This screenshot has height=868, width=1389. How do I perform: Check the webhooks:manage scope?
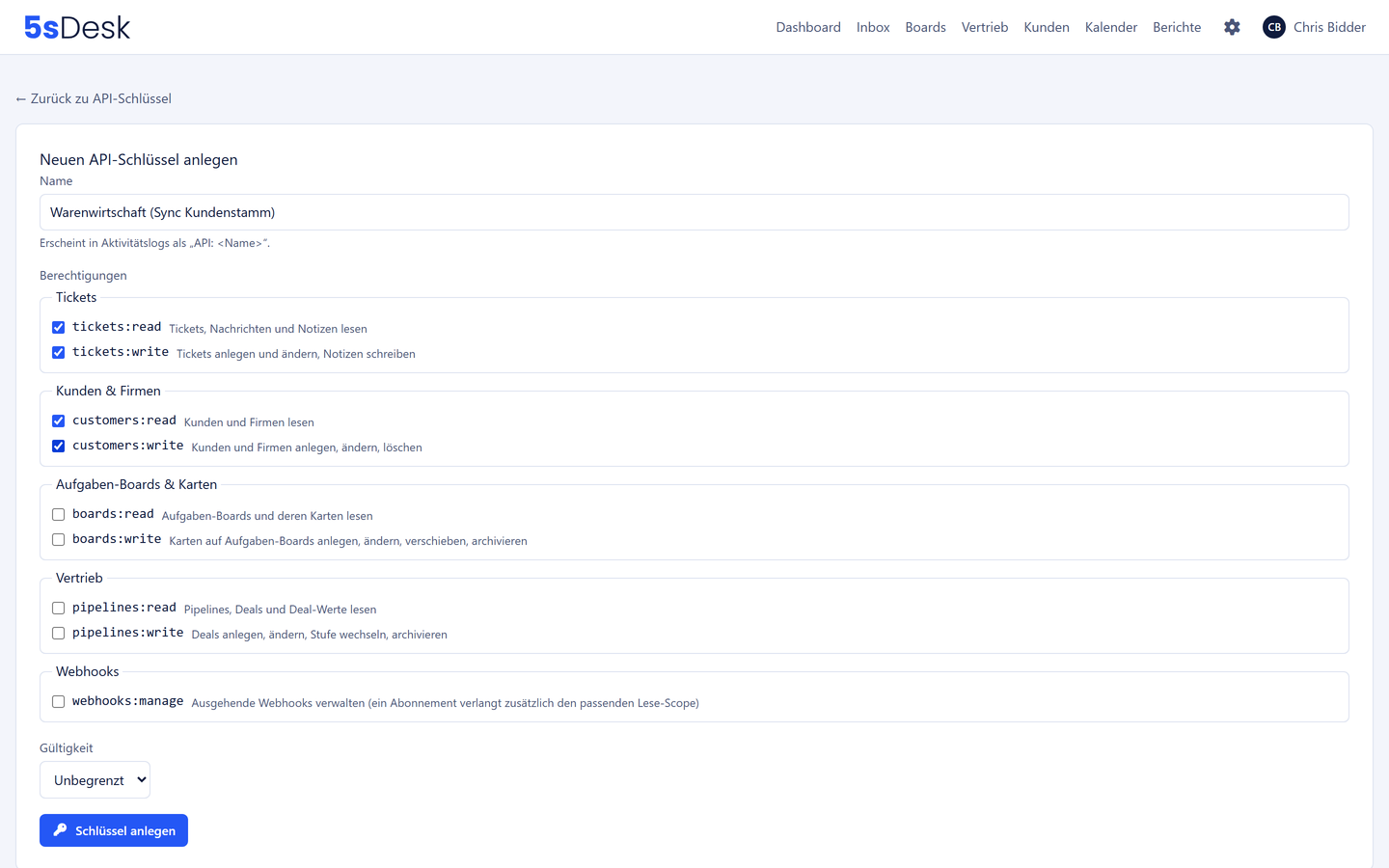(x=59, y=702)
